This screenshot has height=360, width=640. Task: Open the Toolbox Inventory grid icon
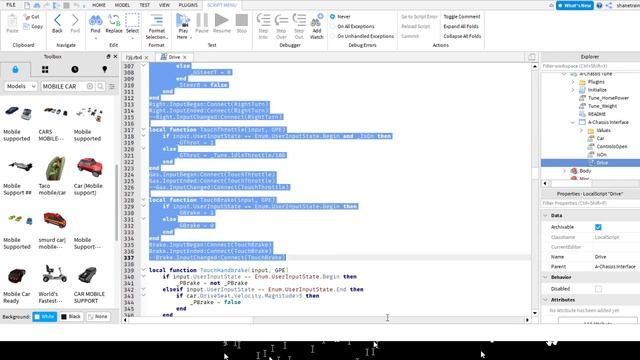click(45, 69)
